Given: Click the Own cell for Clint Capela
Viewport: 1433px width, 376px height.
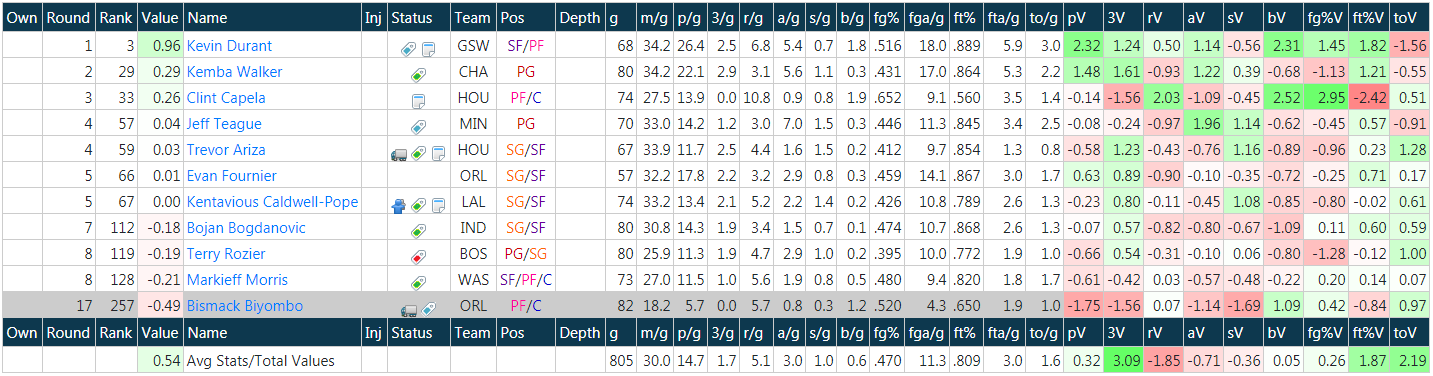Looking at the screenshot, I should click(22, 98).
